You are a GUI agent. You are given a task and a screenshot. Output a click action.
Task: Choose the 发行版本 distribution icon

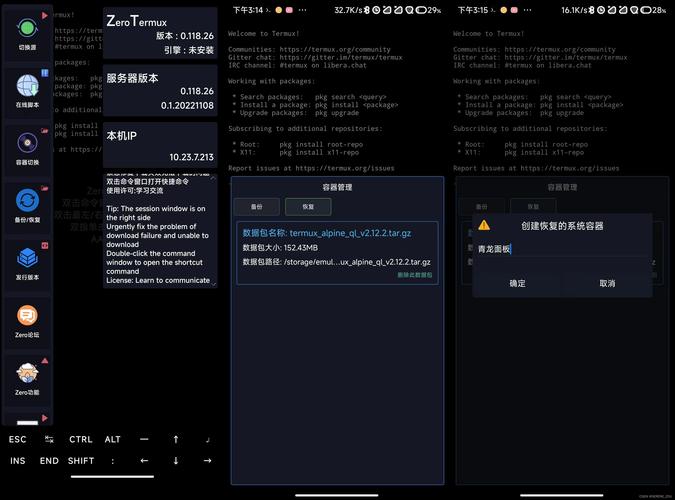coord(27,258)
